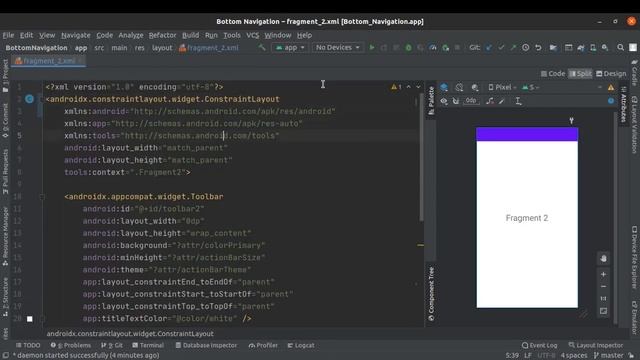Click the orientation rotate icon in design toolbar
The height and width of the screenshot is (360, 640).
(459, 87)
